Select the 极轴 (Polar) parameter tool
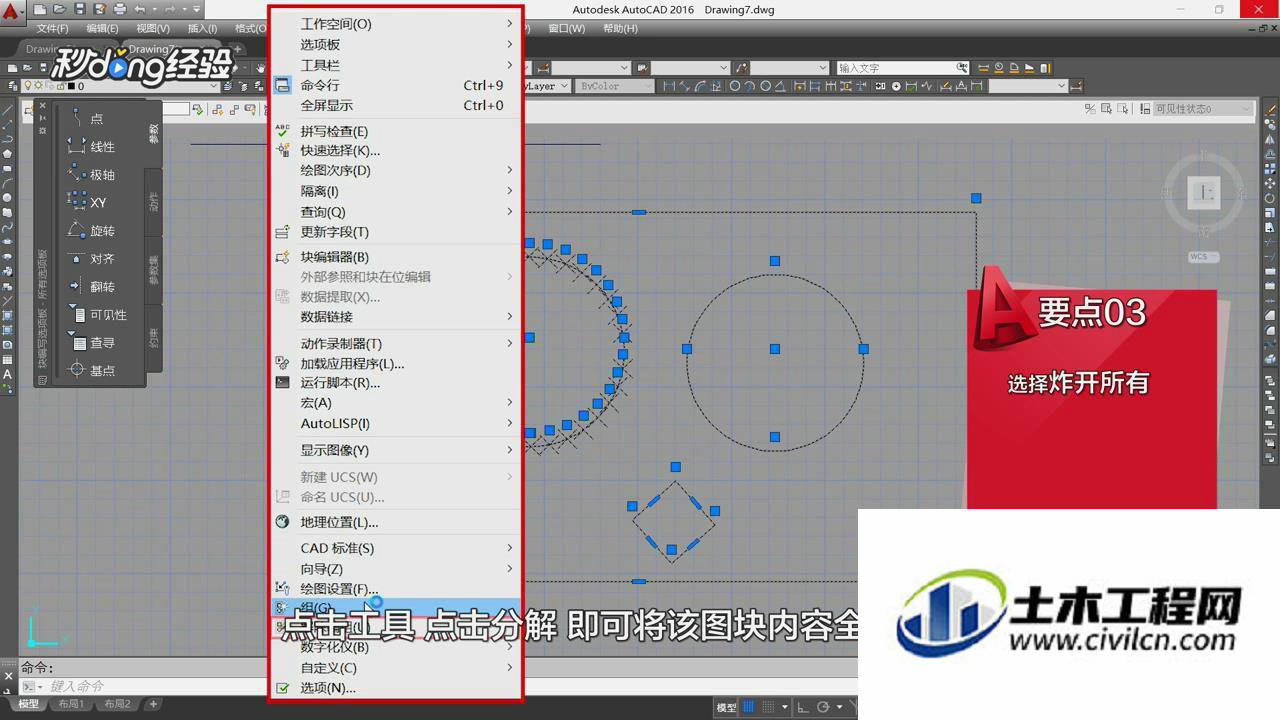Screen dimensions: 1280x720 click(90, 174)
